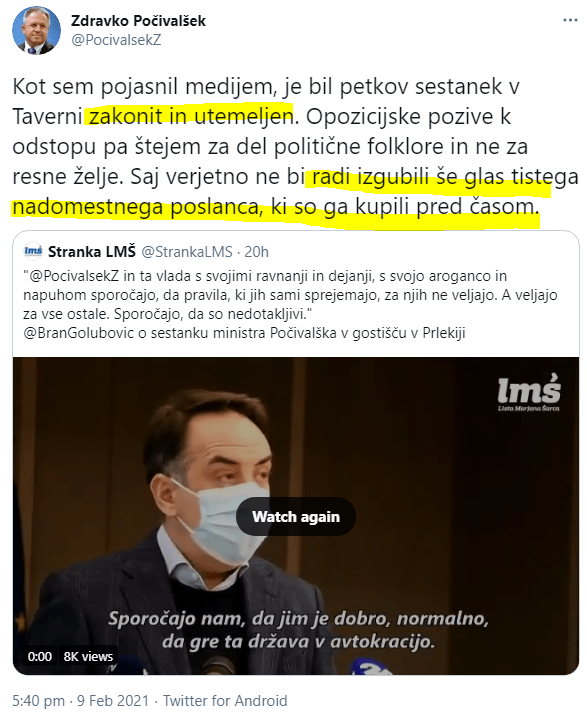The height and width of the screenshot is (714, 587).
Task: Click the 0:00 video time indicator
Action: (x=40, y=656)
